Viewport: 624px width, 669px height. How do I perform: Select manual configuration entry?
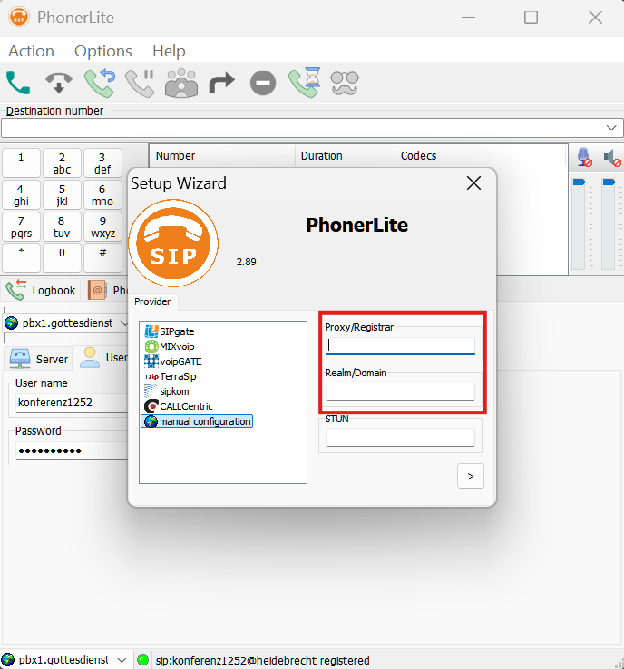pyautogui.click(x=197, y=421)
